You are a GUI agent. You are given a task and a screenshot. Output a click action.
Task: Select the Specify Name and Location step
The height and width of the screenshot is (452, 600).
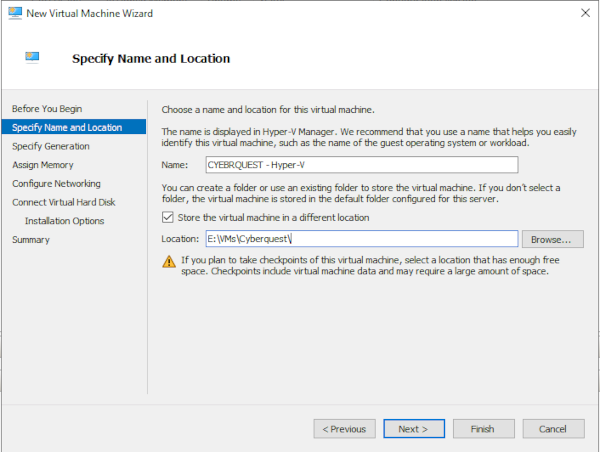click(67, 127)
